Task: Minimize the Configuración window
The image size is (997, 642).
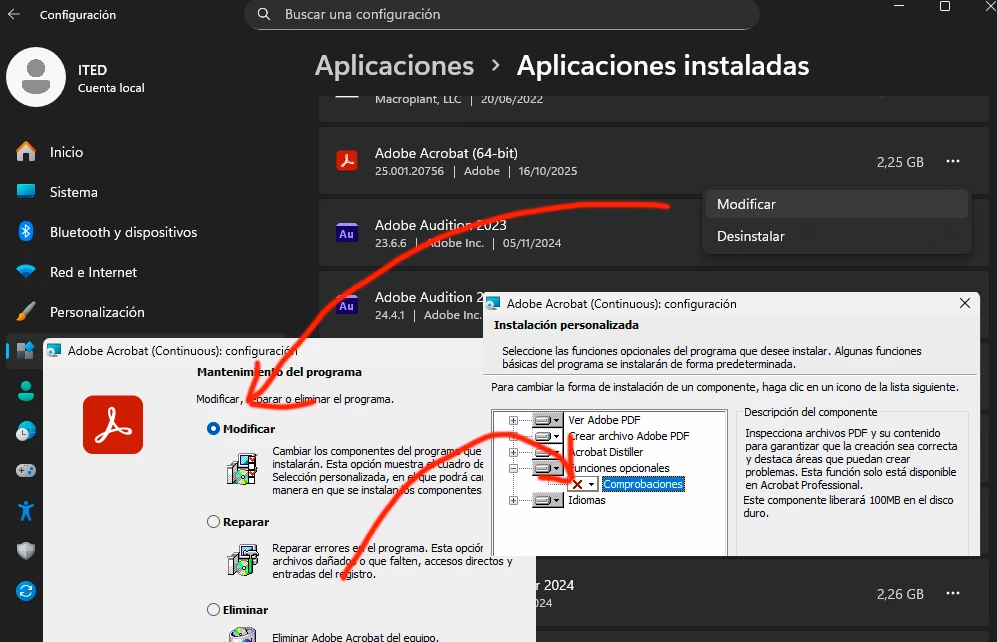Action: [x=899, y=6]
